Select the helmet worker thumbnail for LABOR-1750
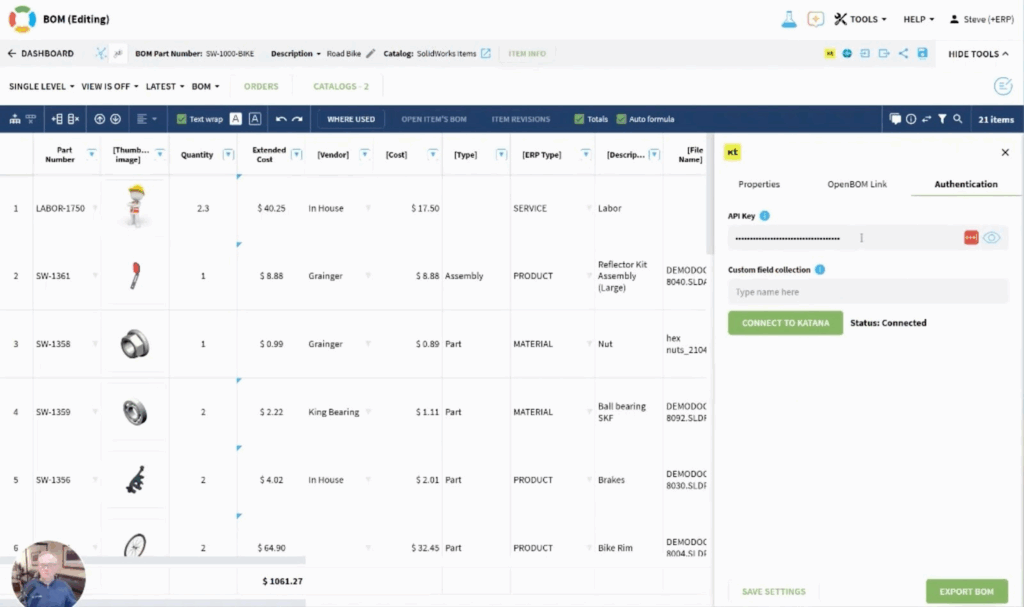Screen dimensions: 1024x607 pos(134,207)
